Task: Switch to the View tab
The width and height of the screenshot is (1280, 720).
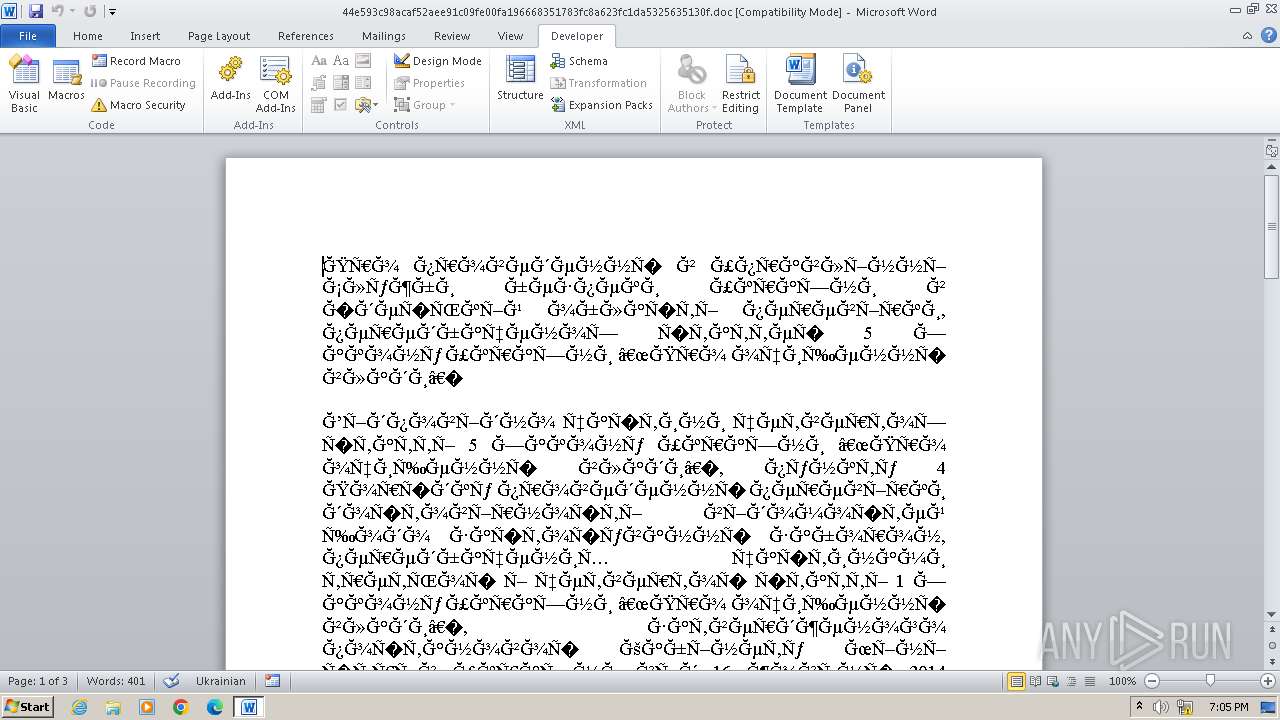Action: pos(510,36)
